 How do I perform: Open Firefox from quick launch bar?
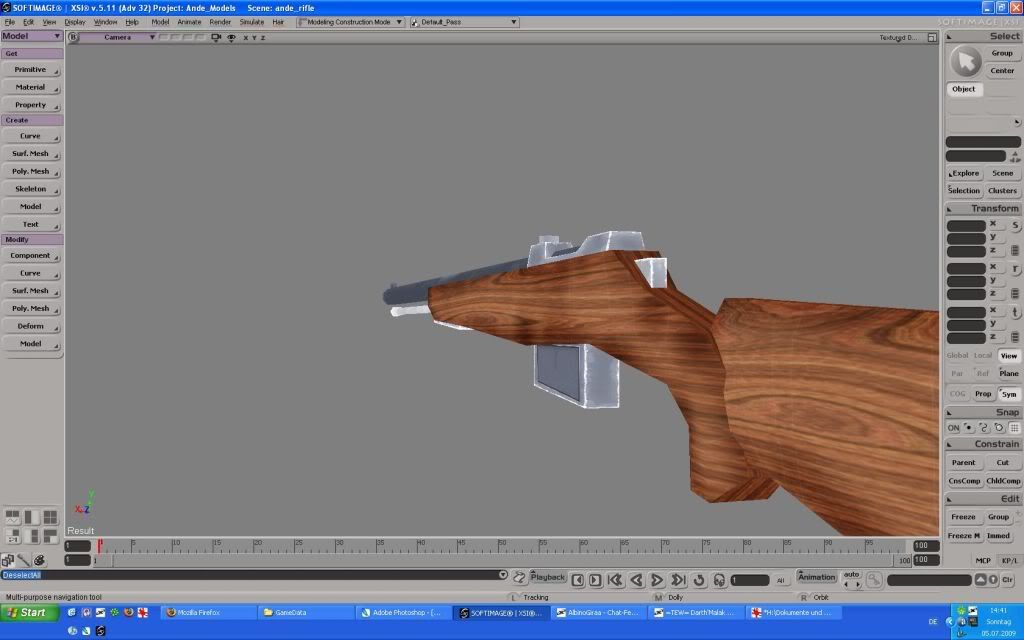point(129,613)
